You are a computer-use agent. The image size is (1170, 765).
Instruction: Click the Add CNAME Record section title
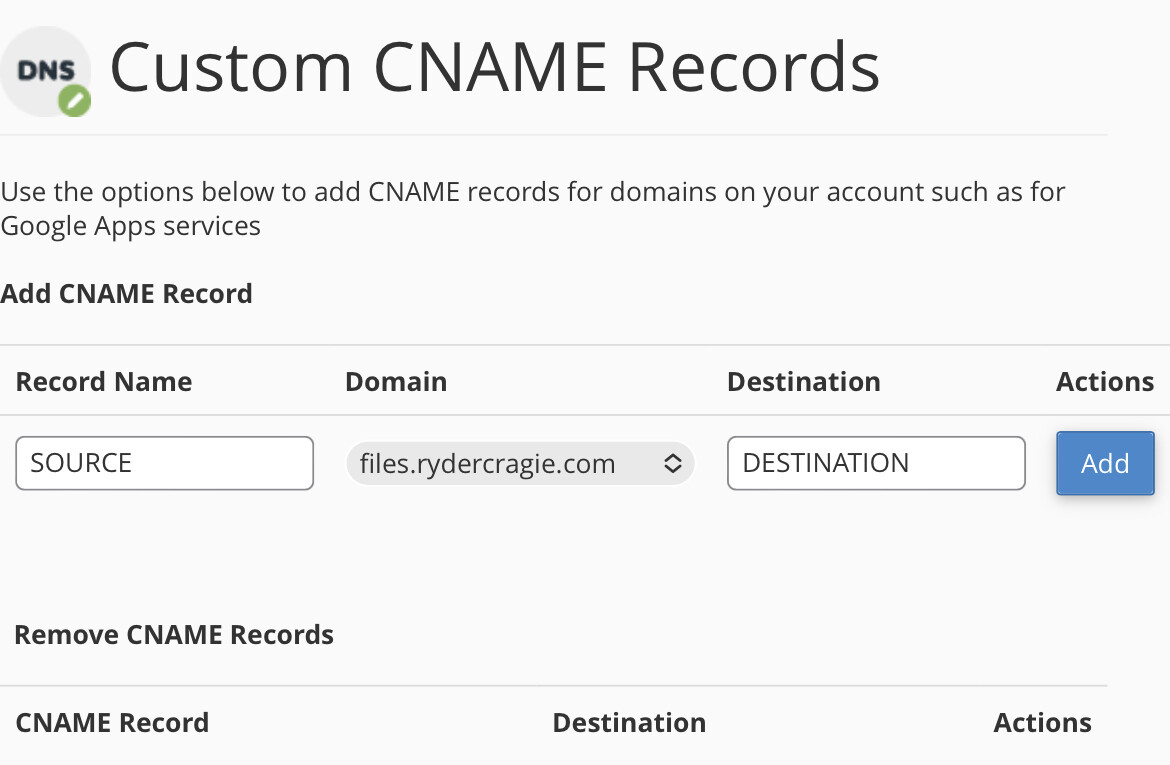coord(126,293)
